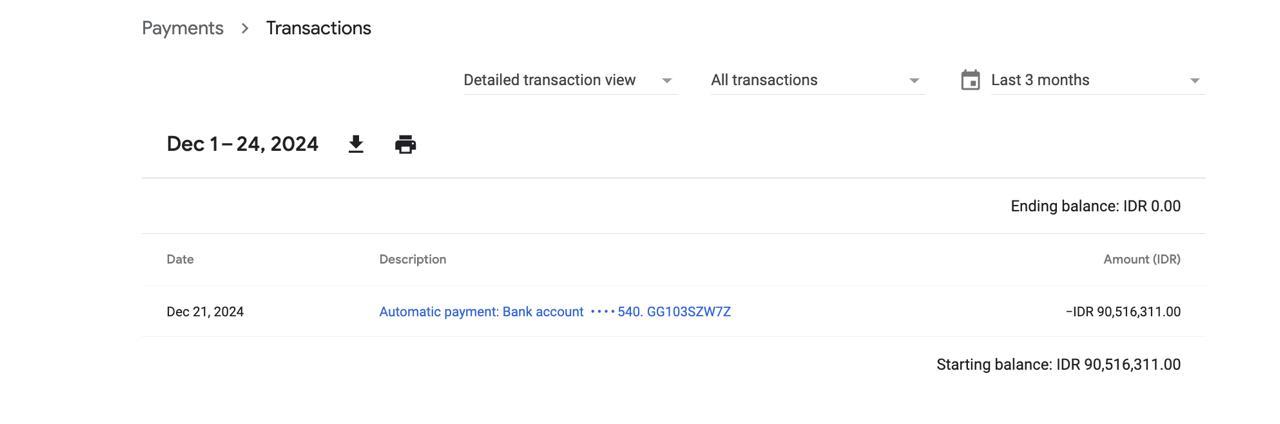Select the Dec 21, 2024 date cell
This screenshot has width=1280, height=424.
[205, 312]
